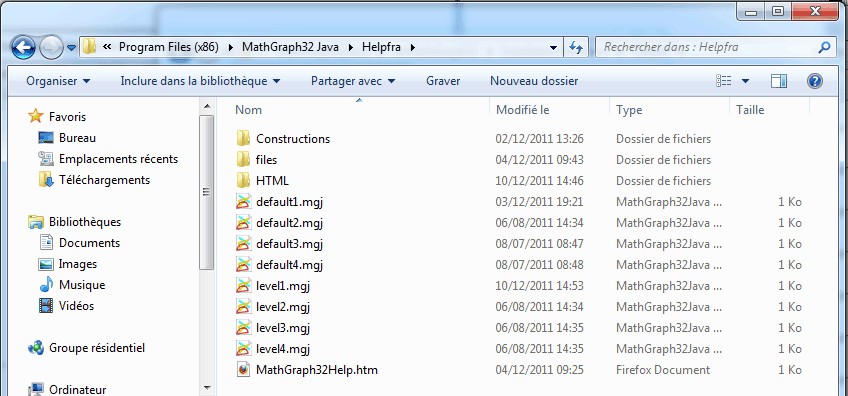
Task: Click the navigation pane scrollbar thumb
Action: [x=206, y=192]
